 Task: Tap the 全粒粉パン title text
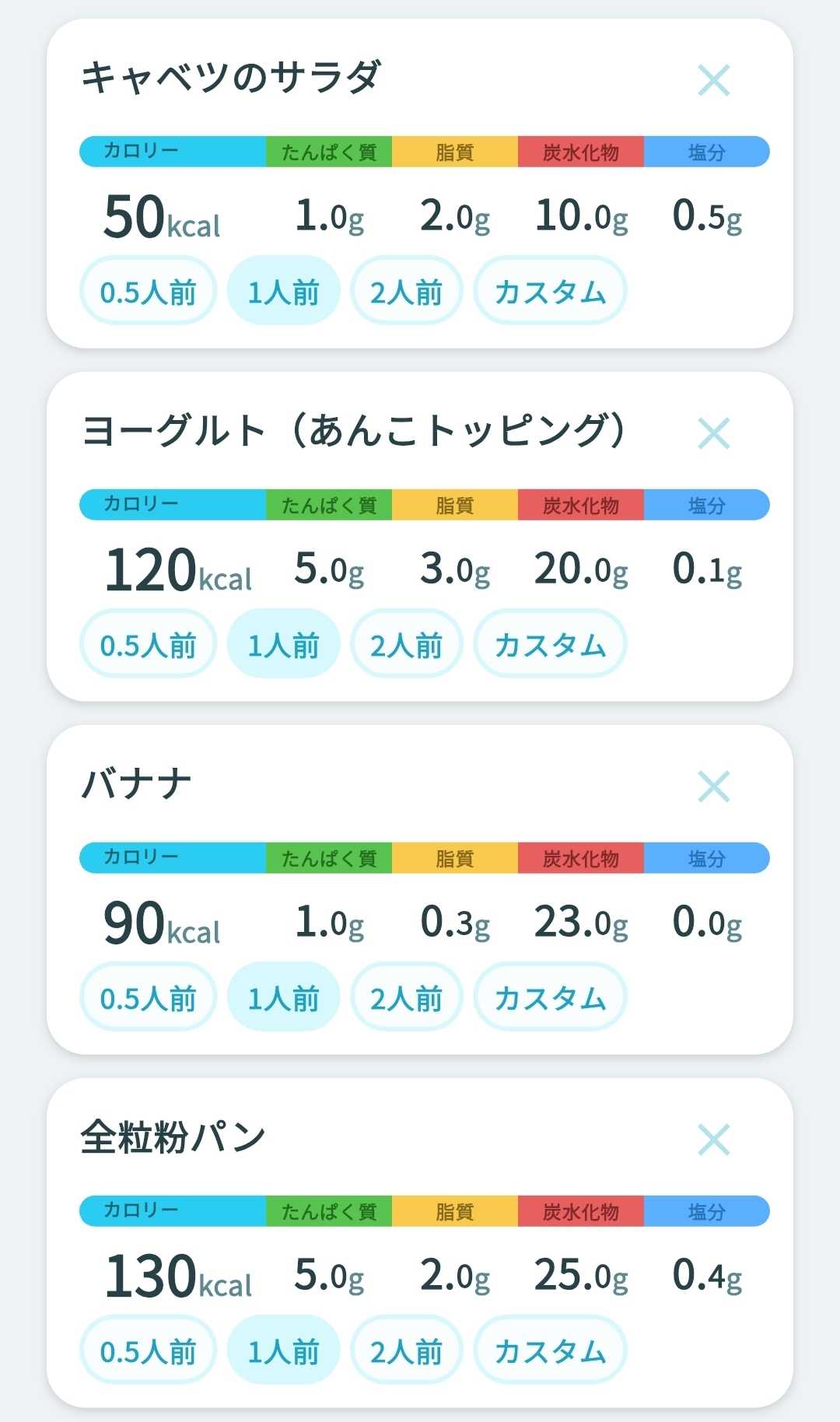tap(173, 1137)
